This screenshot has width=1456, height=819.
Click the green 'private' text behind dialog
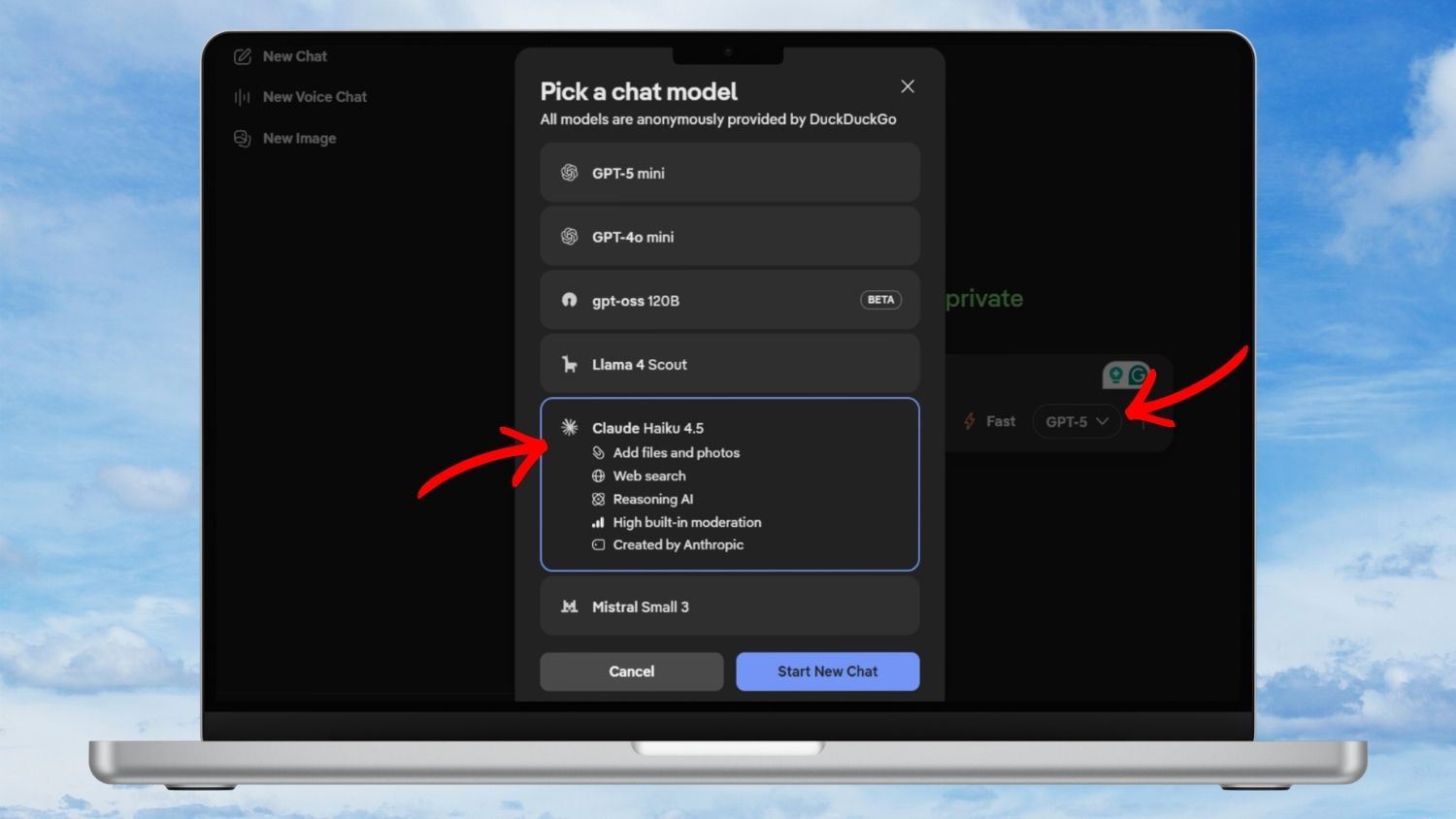click(x=984, y=299)
